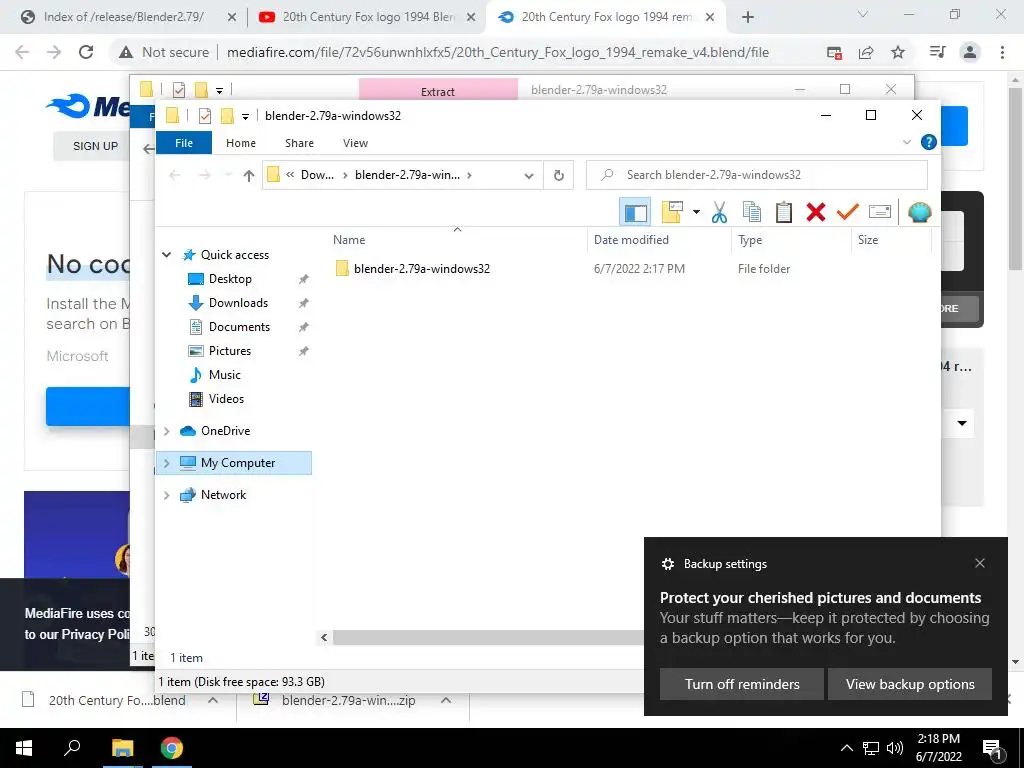
Task: Expand breadcrumb chevron after blender-2.79a-win...
Action: coord(470,175)
